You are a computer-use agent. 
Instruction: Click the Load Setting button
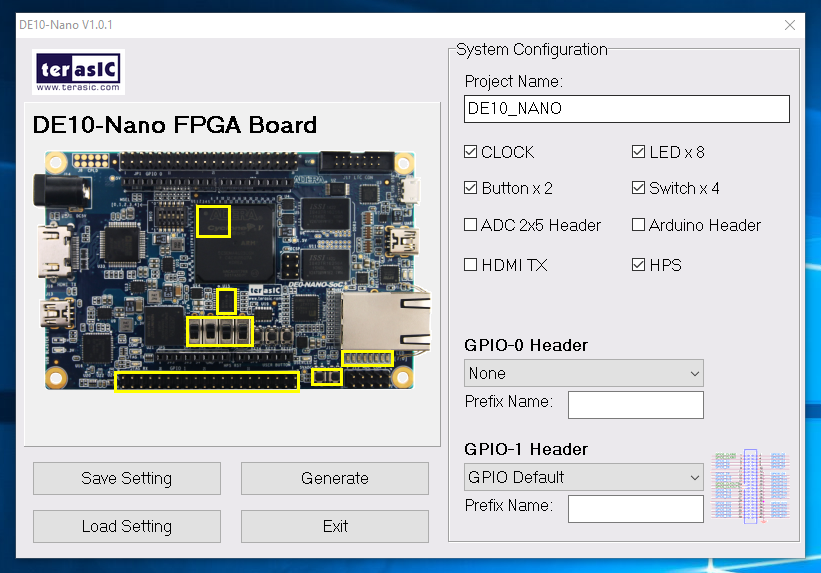127,526
